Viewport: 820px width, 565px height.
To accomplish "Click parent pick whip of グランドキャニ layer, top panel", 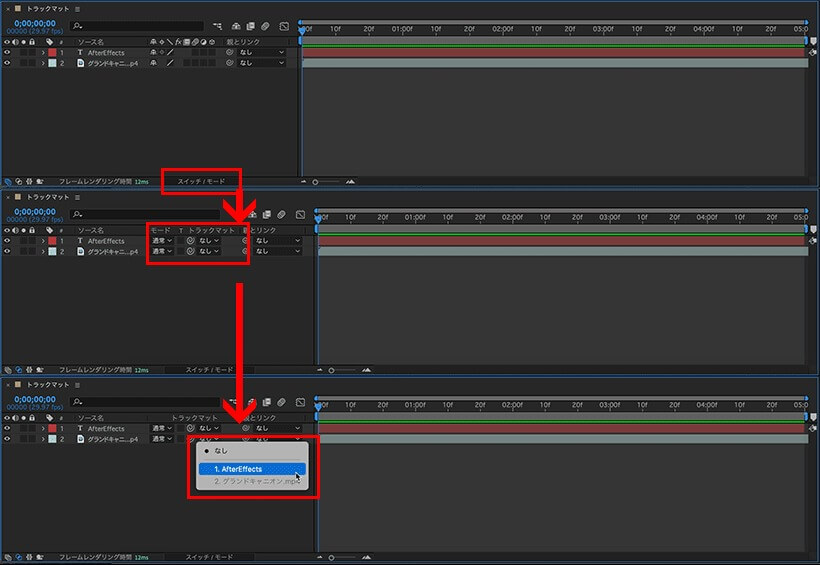I will (x=229, y=63).
